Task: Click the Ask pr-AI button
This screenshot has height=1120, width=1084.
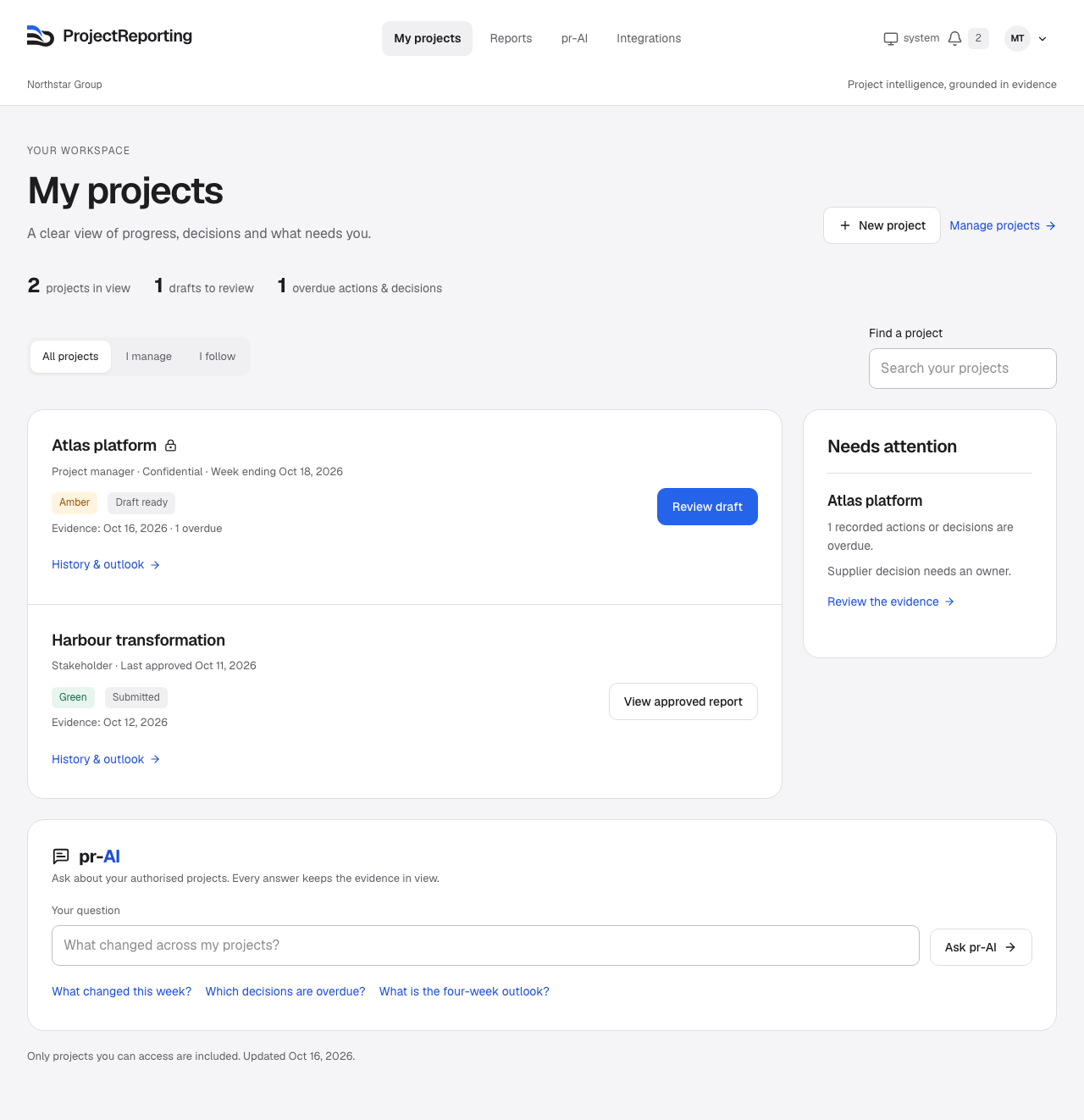Action: (x=981, y=947)
